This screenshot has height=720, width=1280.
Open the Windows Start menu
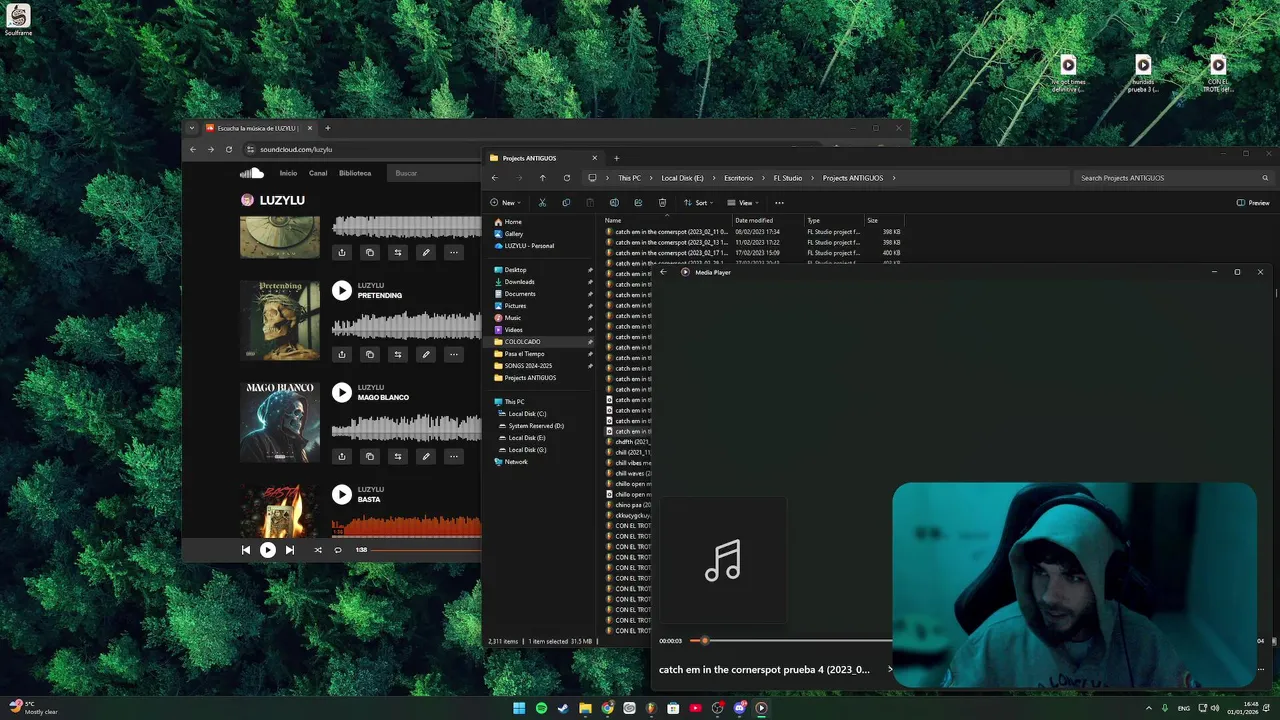pos(519,708)
